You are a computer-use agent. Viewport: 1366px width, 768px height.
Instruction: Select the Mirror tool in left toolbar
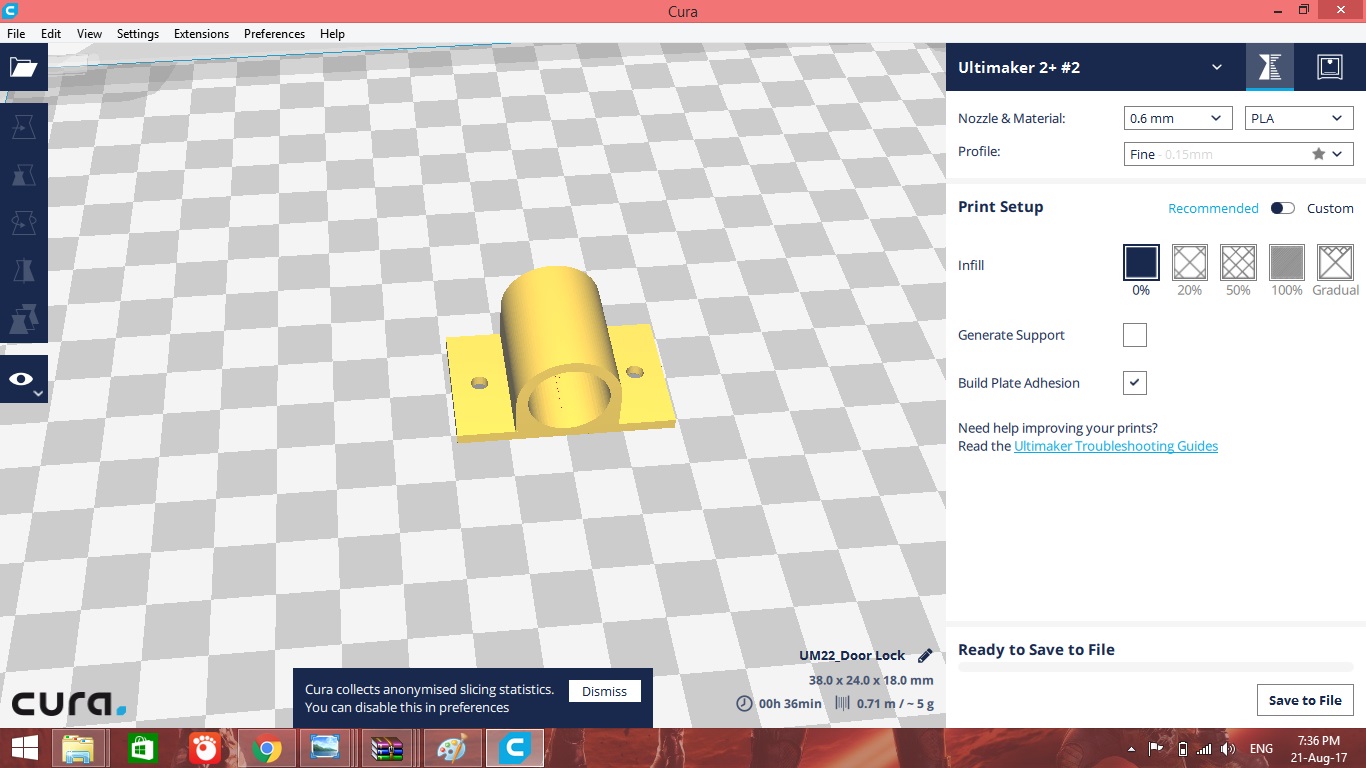pos(23,270)
